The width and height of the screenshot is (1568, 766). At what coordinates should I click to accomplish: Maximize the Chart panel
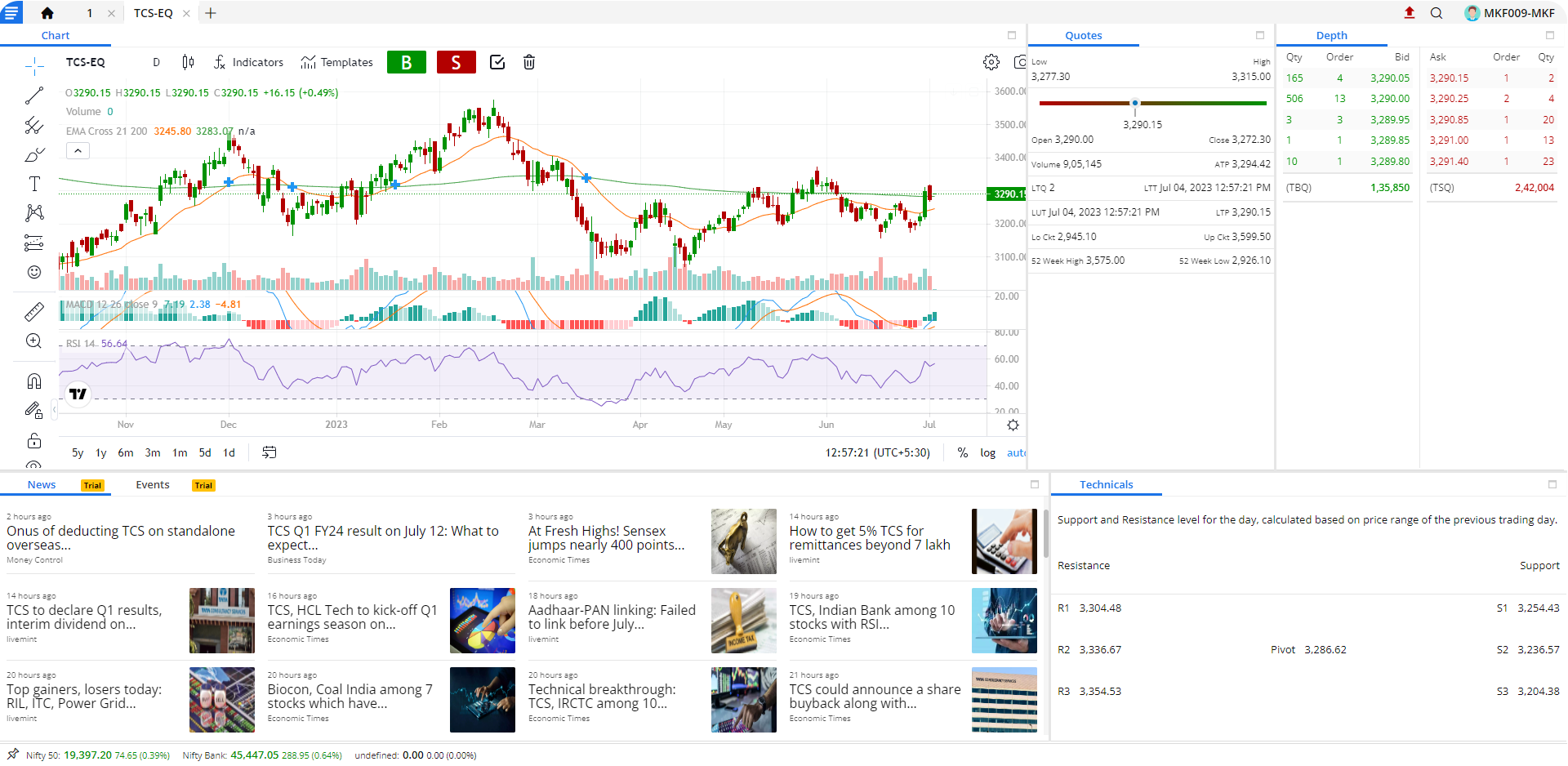click(x=1012, y=35)
